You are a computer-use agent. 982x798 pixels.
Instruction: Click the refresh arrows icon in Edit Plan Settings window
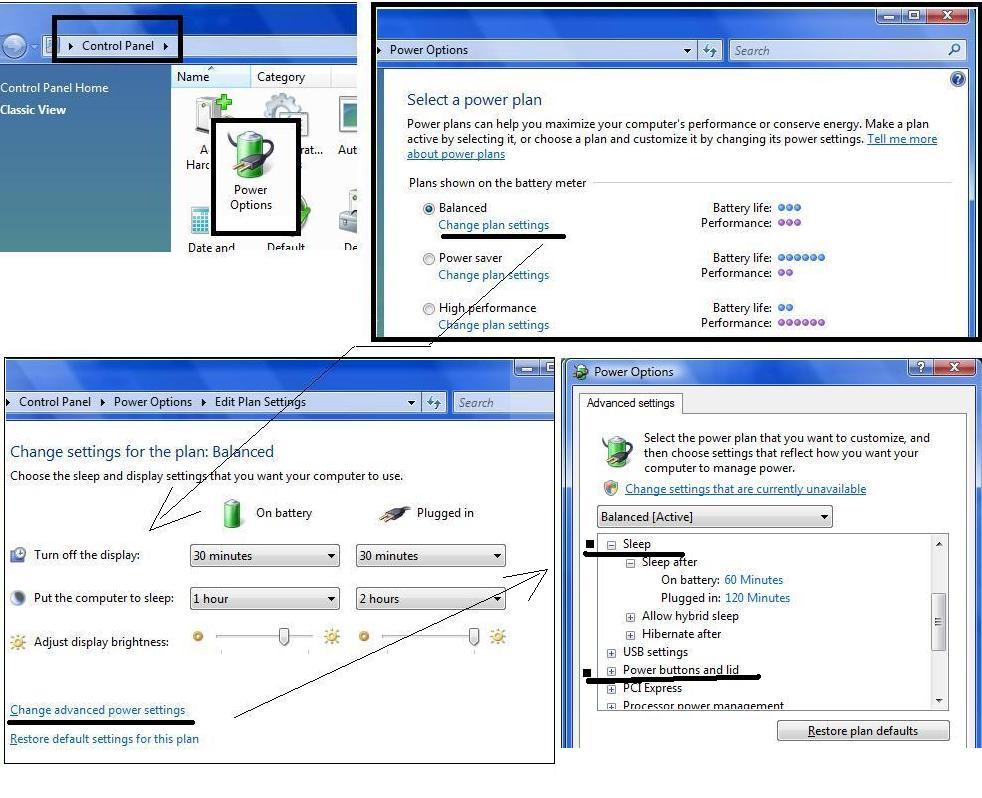[x=434, y=403]
